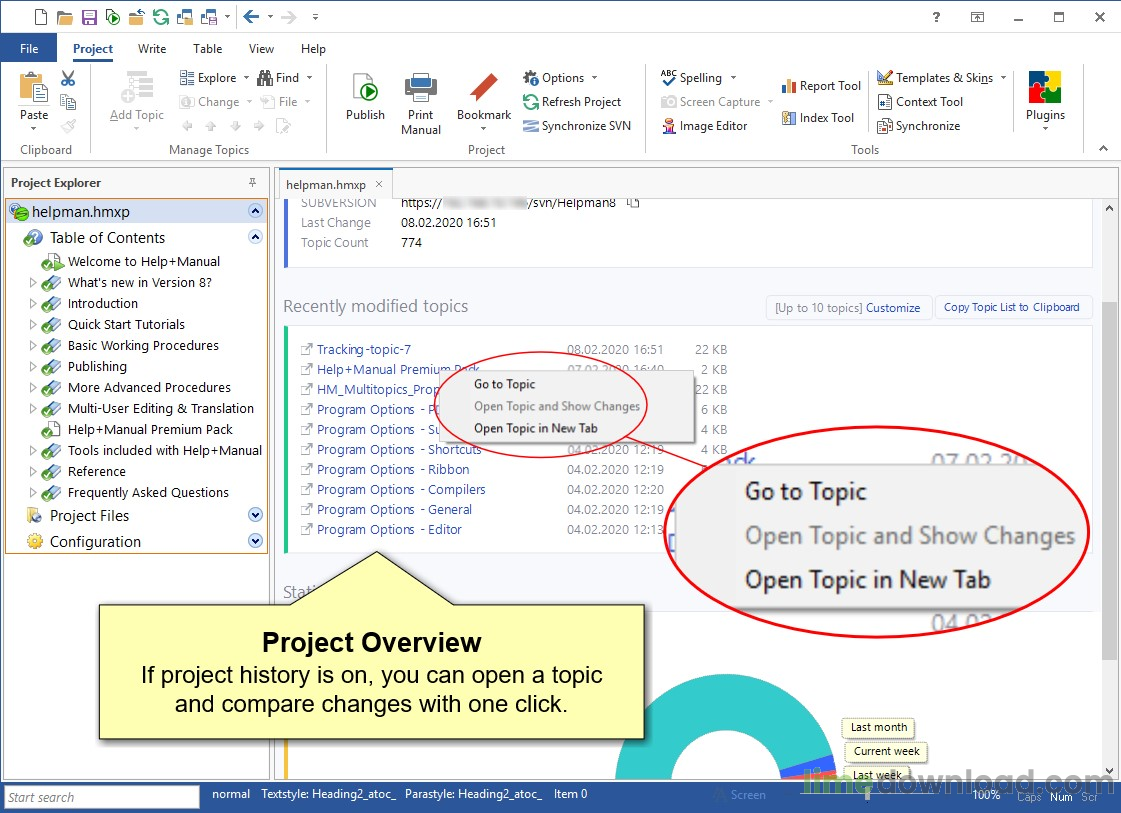Open the Spelling dropdown
The image size is (1121, 813).
[698, 78]
